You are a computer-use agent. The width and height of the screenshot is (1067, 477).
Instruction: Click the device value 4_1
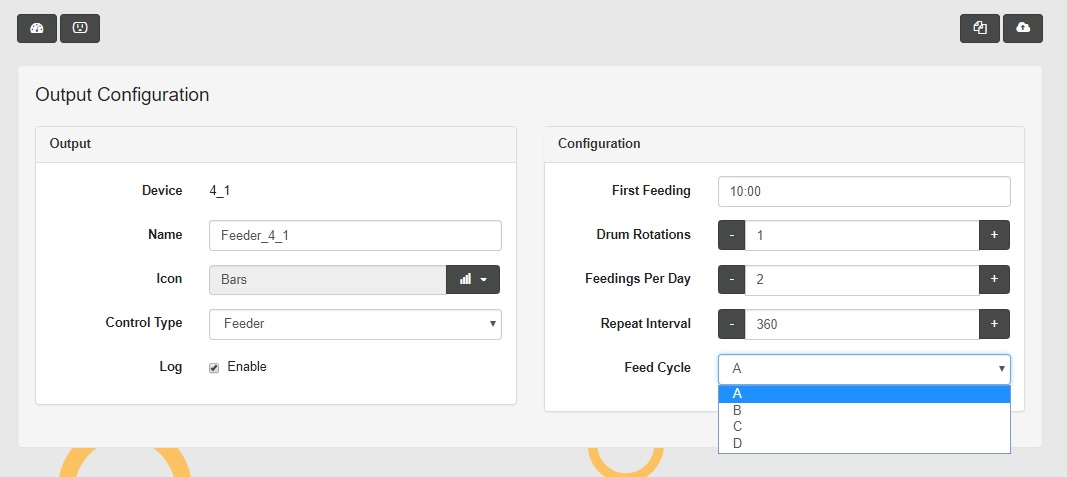coord(219,191)
